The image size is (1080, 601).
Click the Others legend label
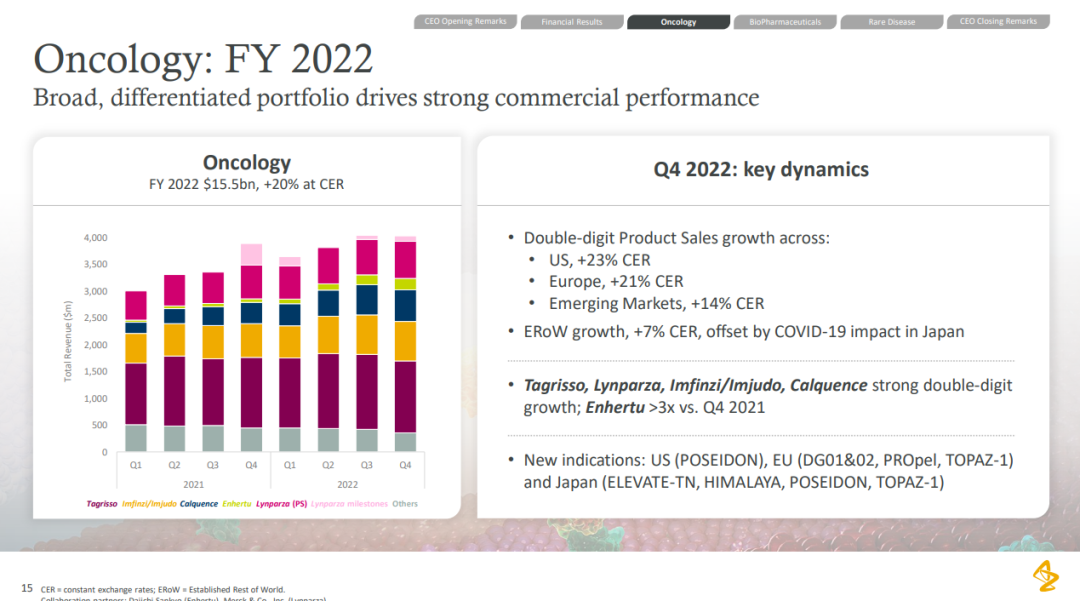coord(405,504)
